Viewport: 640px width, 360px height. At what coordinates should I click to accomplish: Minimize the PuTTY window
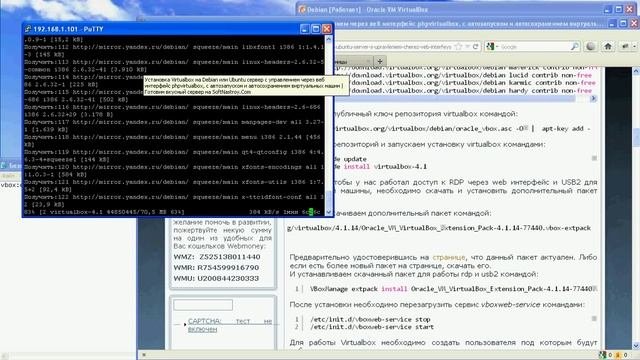[x=304, y=29]
